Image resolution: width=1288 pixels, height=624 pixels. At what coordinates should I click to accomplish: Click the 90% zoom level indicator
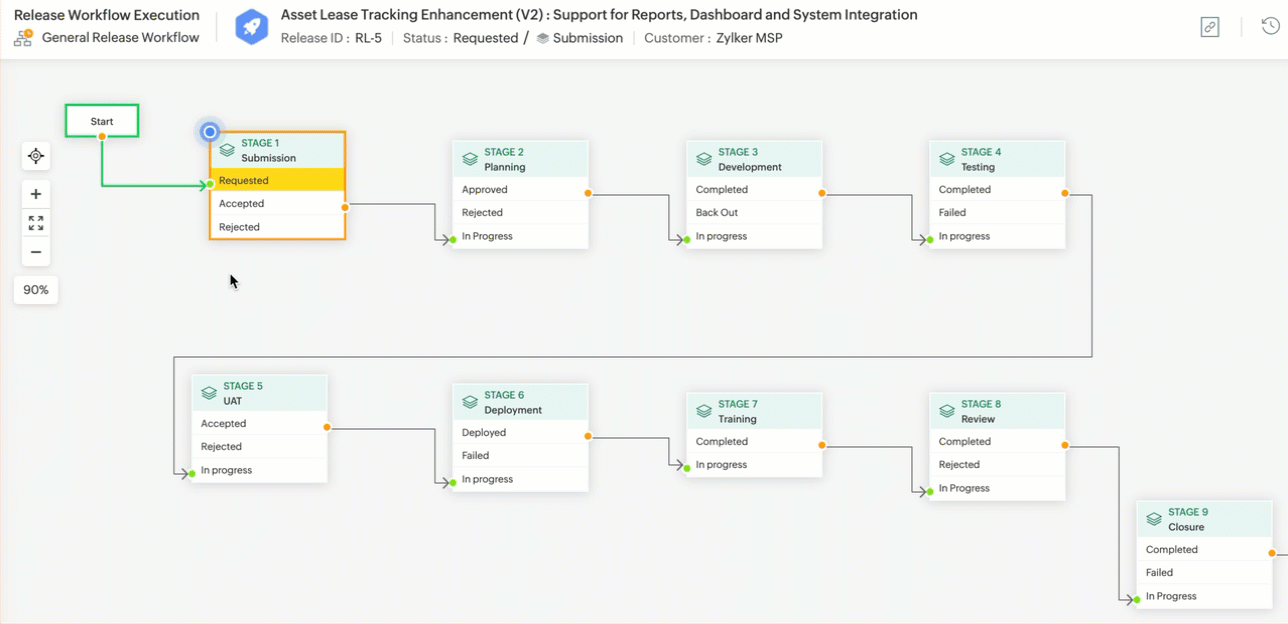[x=36, y=290]
